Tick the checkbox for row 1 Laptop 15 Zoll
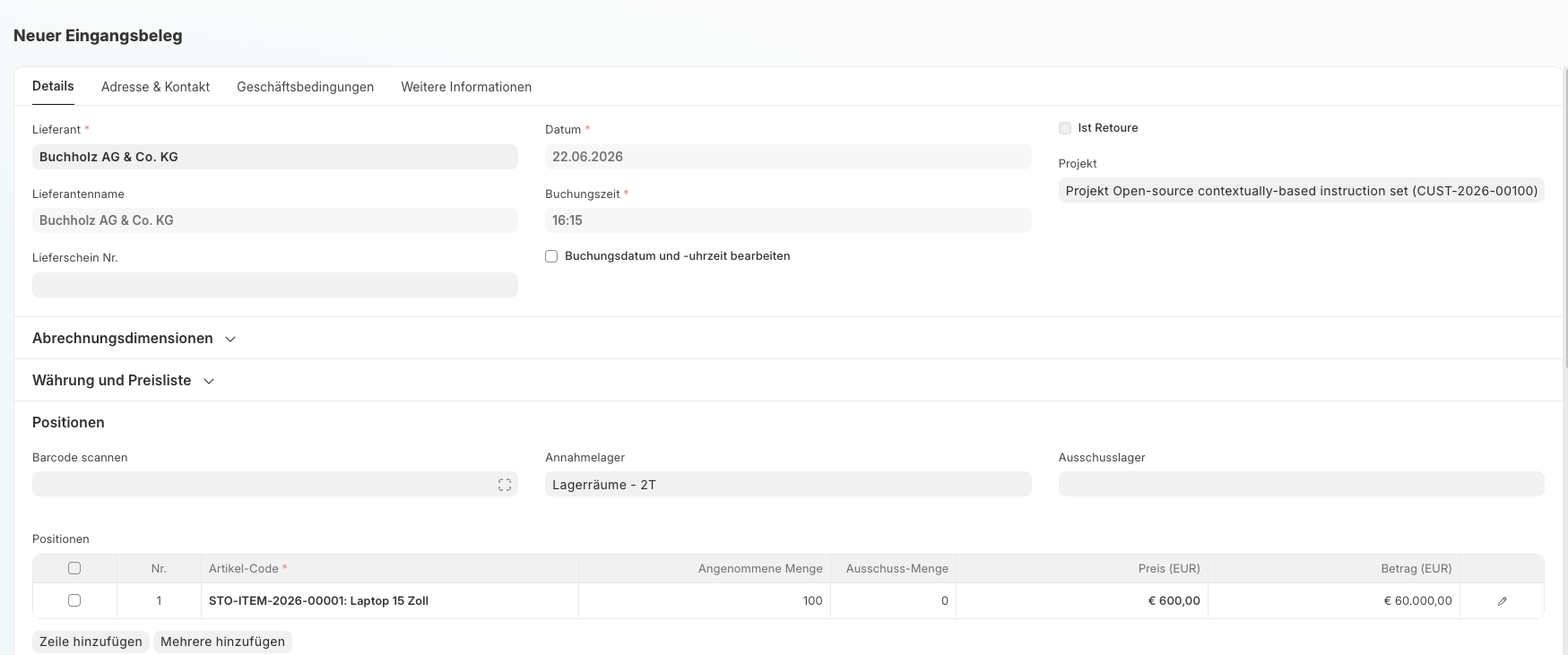Viewport: 1568px width, 655px height. click(74, 600)
